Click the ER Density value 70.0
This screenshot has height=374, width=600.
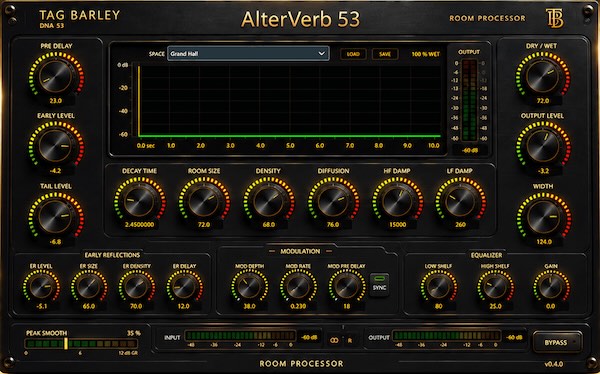tap(136, 306)
